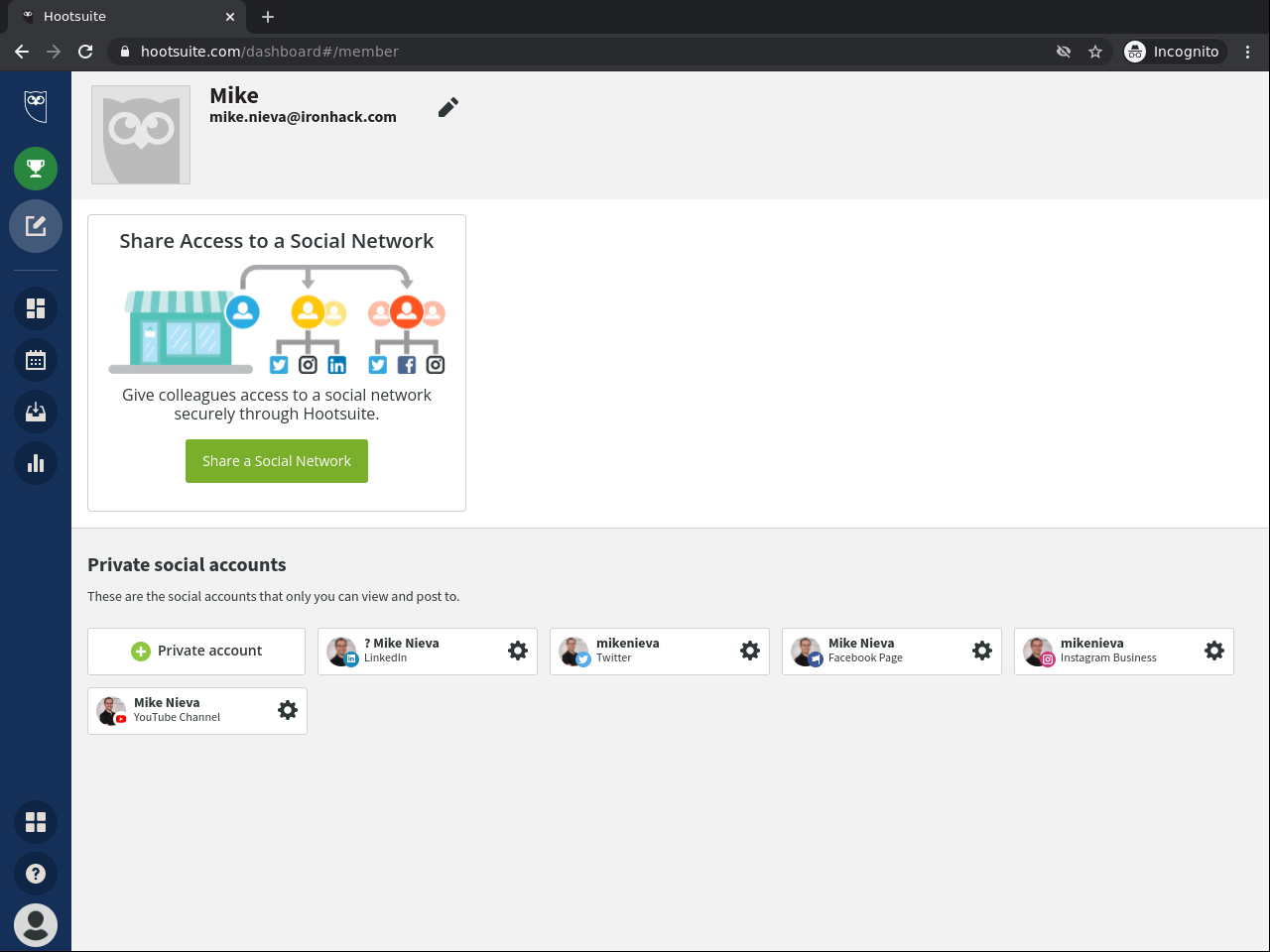Viewport: 1270px width, 952px height.
Task: Close the Hootsuite browser tab
Action: pos(230,17)
